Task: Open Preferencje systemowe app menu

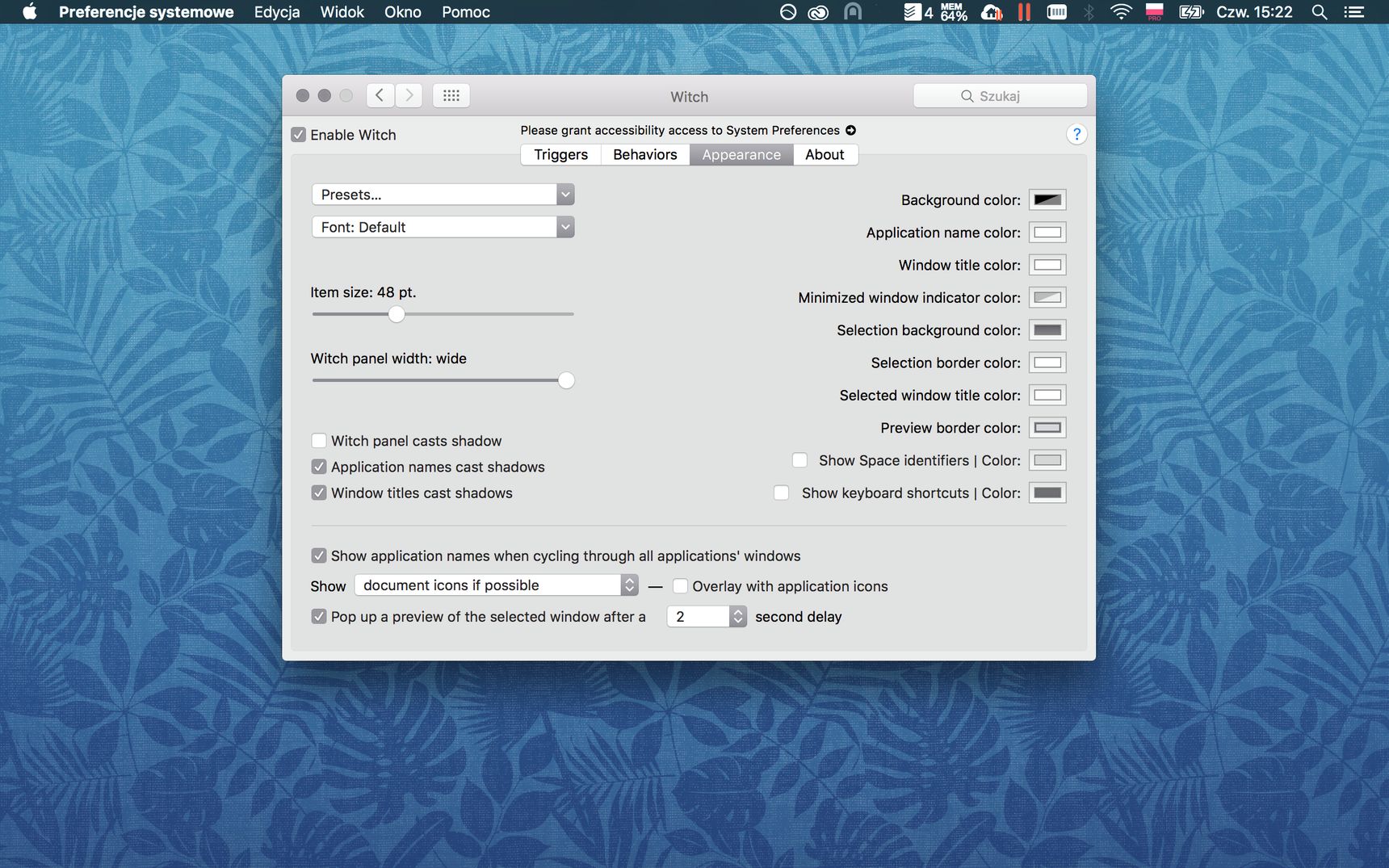Action: click(146, 12)
